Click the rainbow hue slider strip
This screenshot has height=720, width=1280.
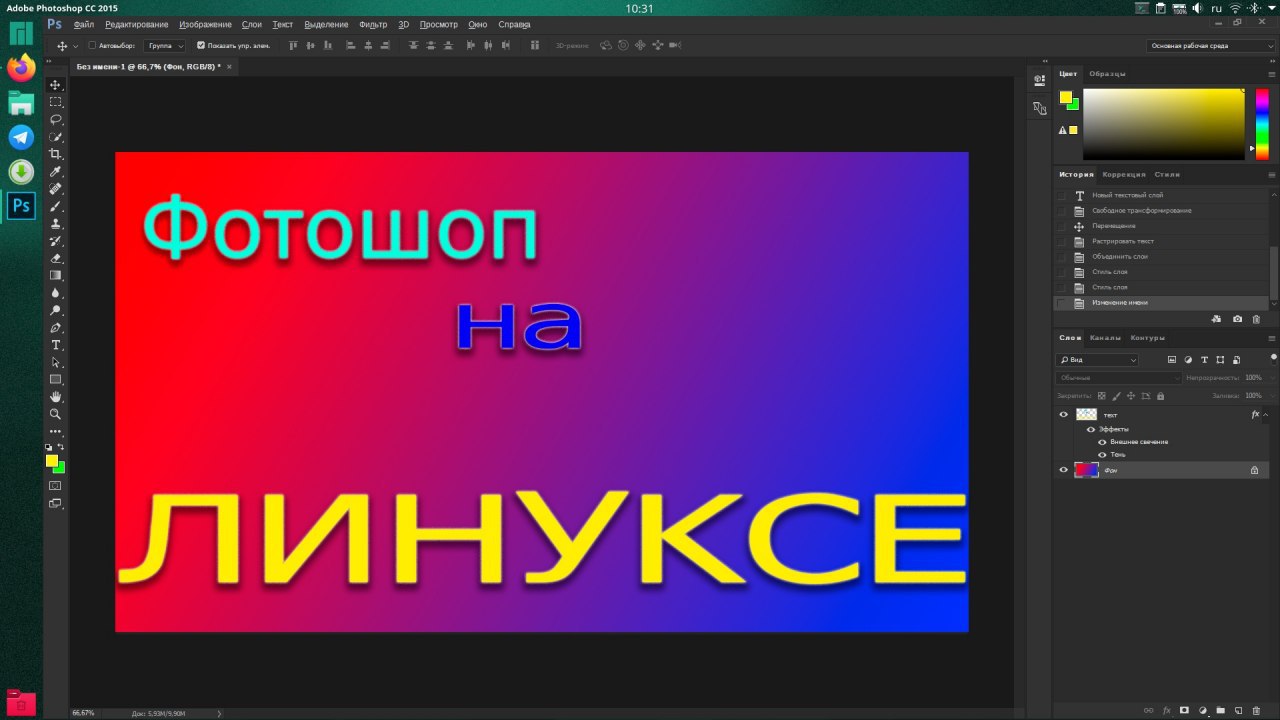(1261, 125)
